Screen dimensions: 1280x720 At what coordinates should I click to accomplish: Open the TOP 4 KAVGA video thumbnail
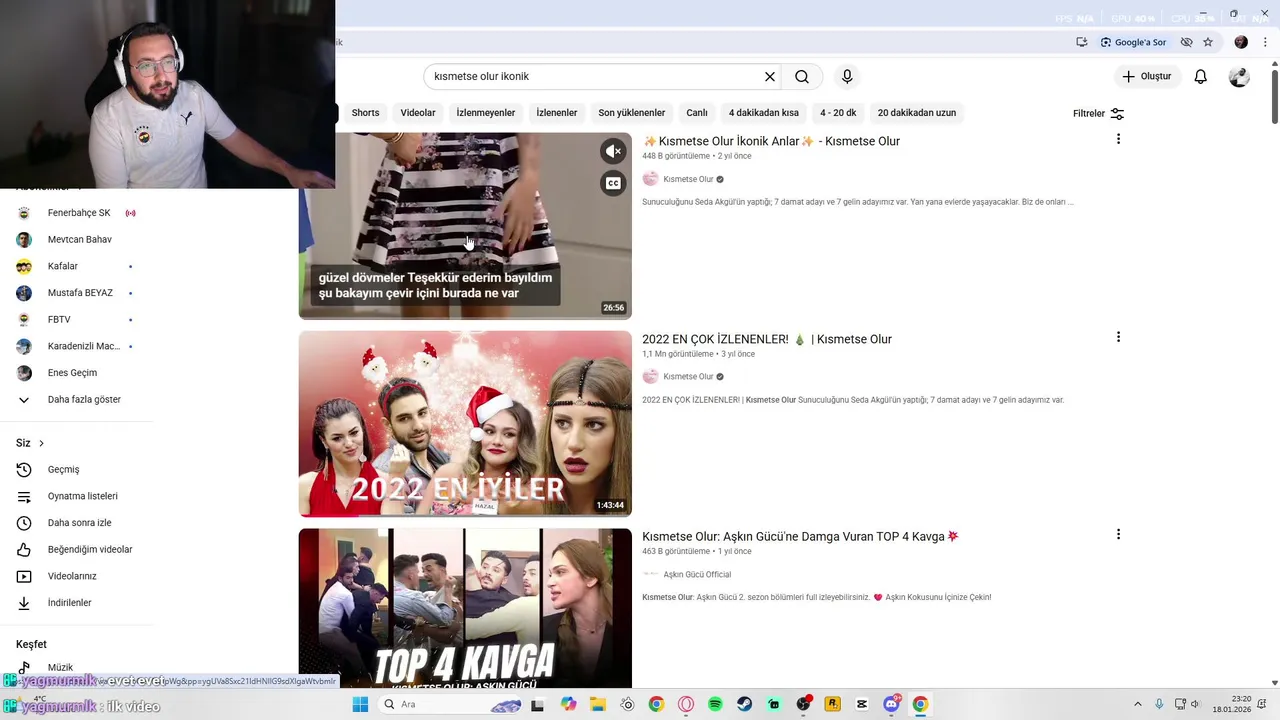coord(465,608)
